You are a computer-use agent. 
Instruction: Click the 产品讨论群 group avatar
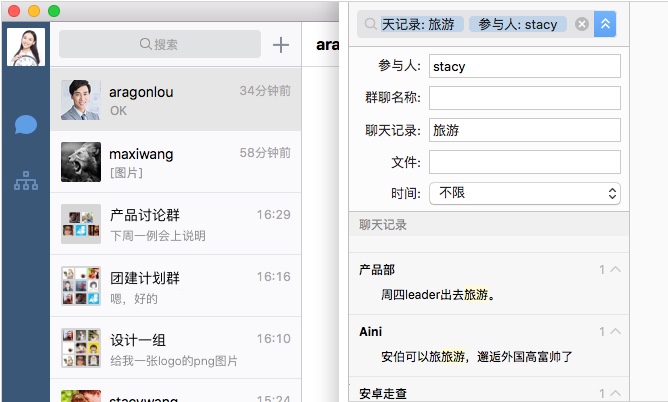81,224
